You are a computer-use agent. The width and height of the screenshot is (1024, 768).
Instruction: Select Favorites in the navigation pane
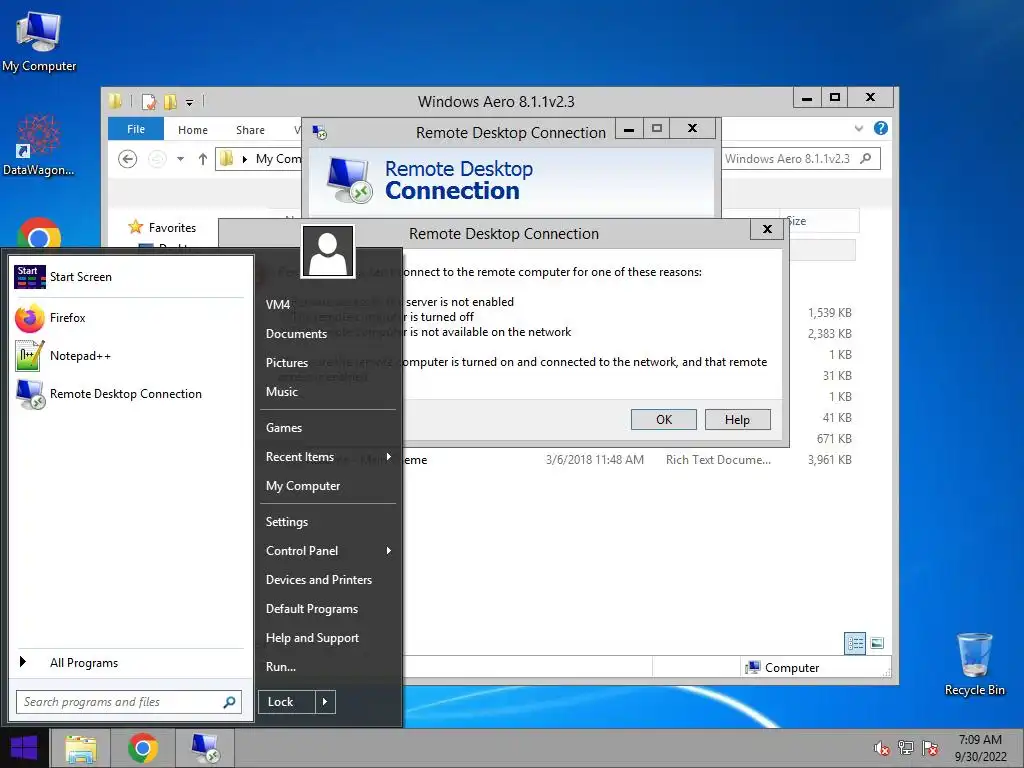pos(163,227)
